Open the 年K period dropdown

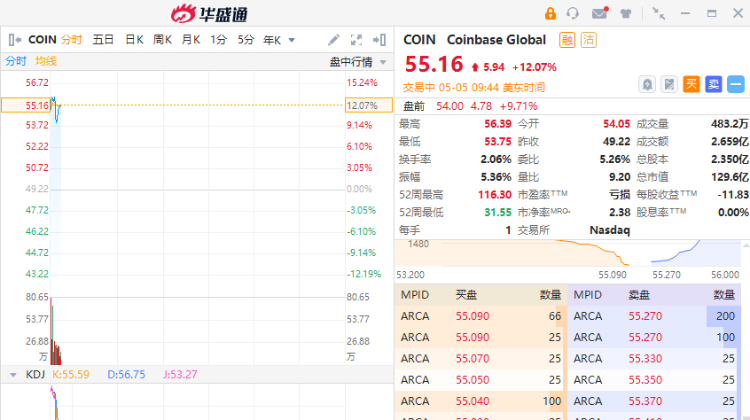(x=279, y=40)
